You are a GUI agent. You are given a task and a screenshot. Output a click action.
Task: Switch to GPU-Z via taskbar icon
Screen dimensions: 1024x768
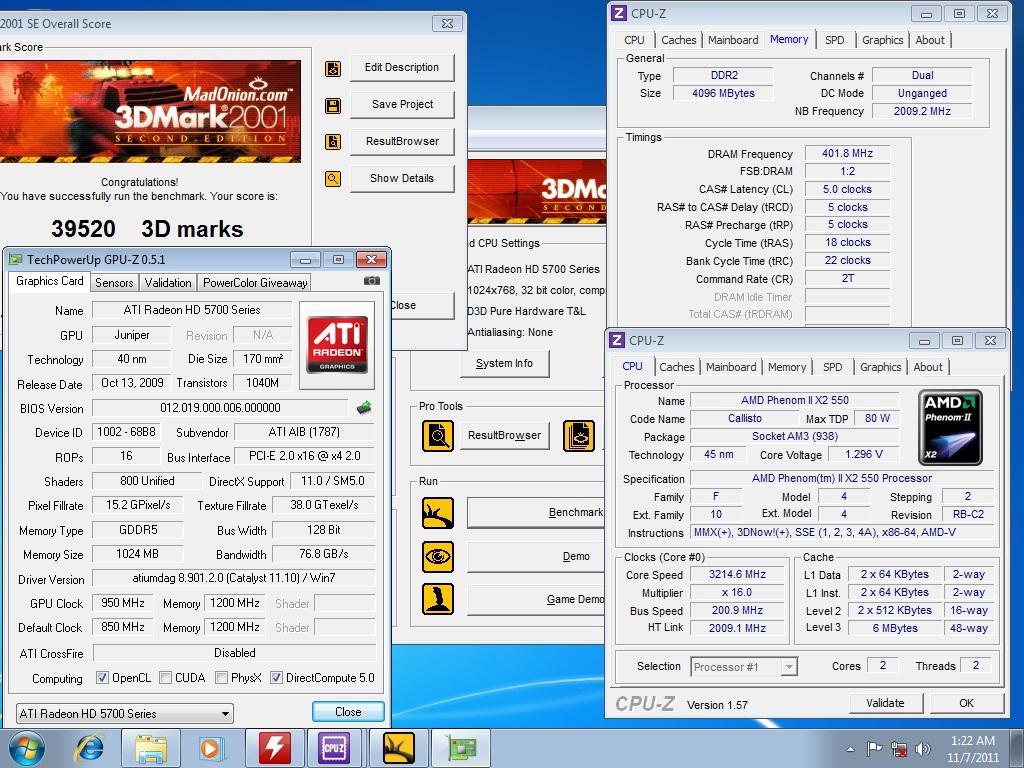pyautogui.click(x=461, y=748)
